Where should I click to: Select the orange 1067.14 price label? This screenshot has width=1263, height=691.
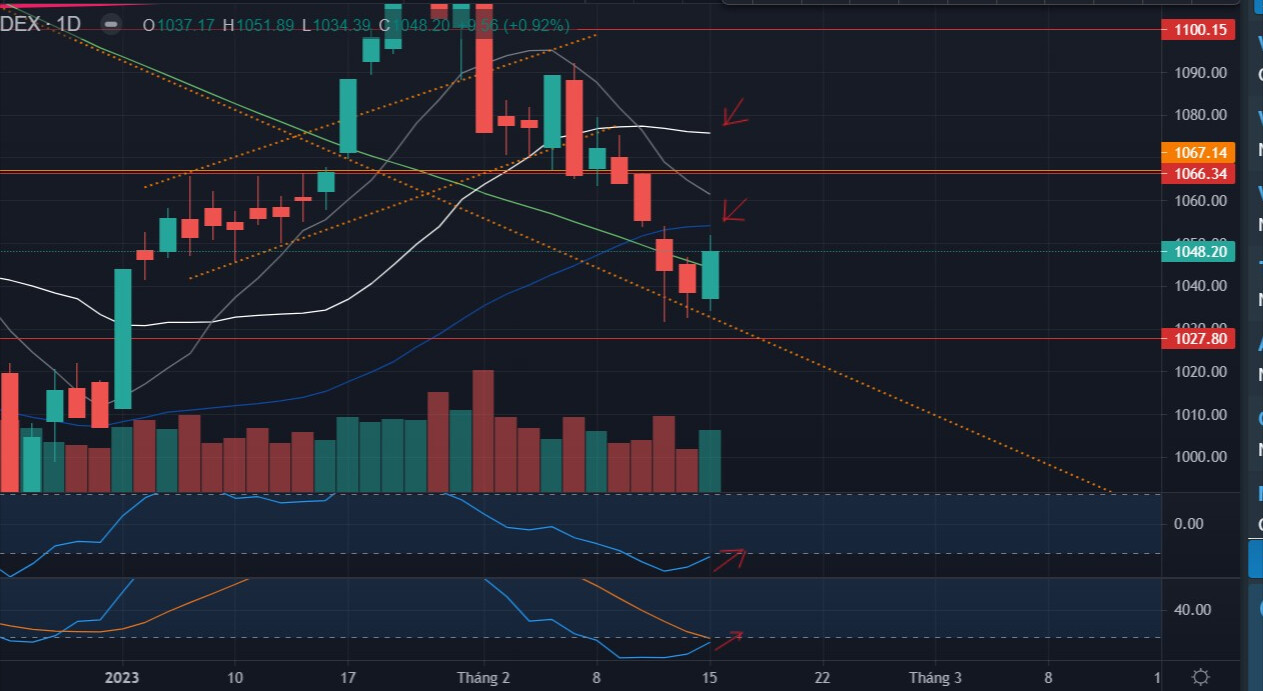coord(1197,153)
